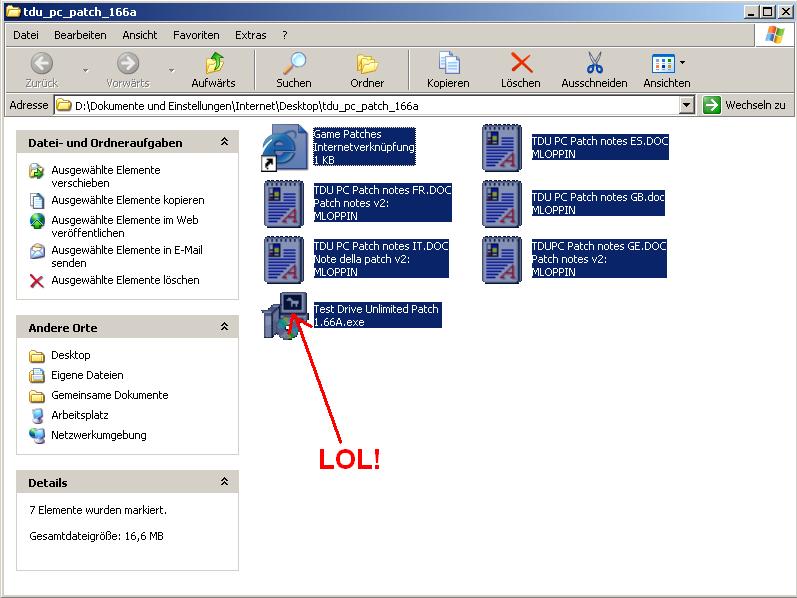This screenshot has height=598, width=797.
Task: Open the Bearbeiten menu
Action: 80,35
